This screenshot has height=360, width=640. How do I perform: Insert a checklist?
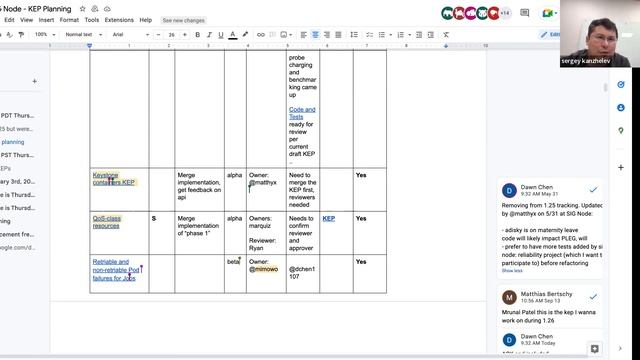point(369,35)
